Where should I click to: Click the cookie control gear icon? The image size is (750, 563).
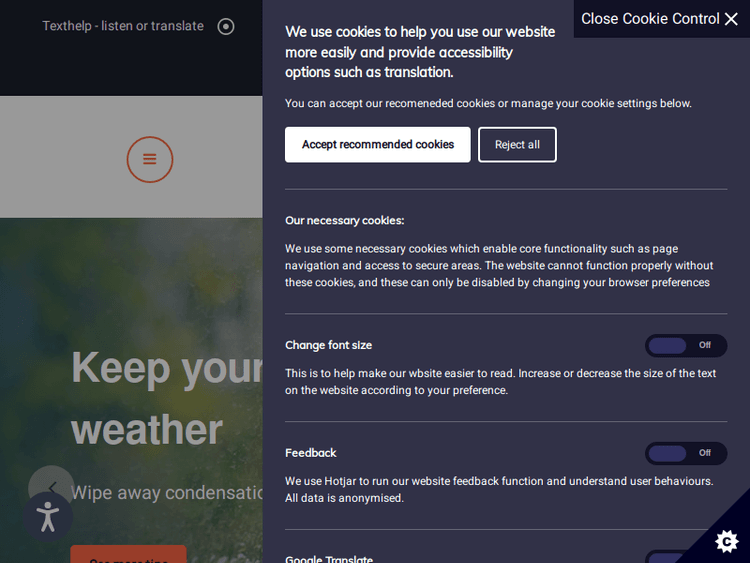(x=726, y=541)
